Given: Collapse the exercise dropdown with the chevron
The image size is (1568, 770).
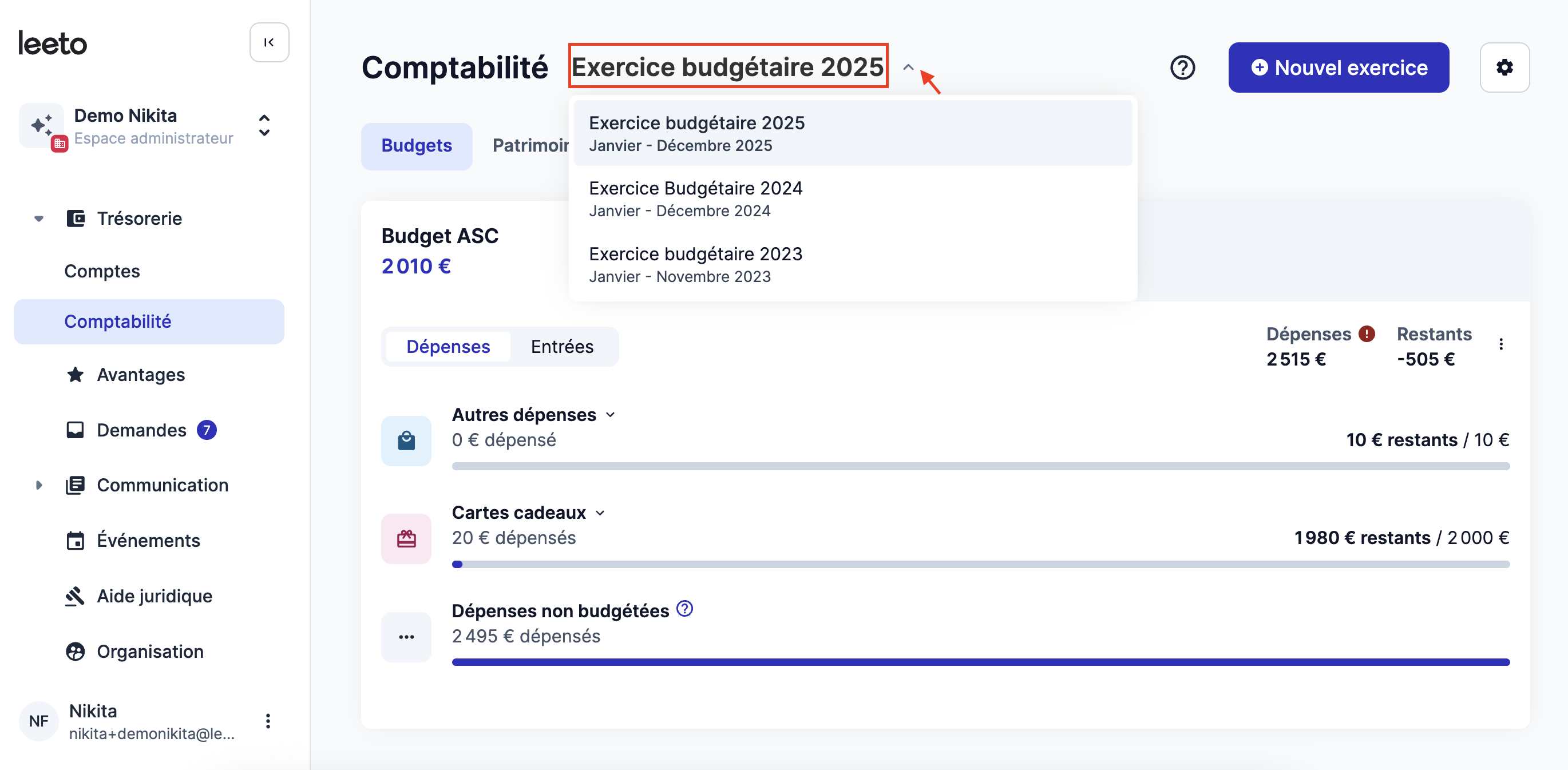Looking at the screenshot, I should [x=908, y=67].
